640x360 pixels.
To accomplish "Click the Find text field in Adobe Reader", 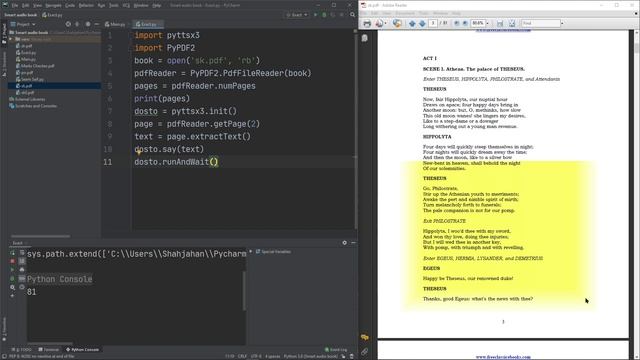I will click(541, 23).
